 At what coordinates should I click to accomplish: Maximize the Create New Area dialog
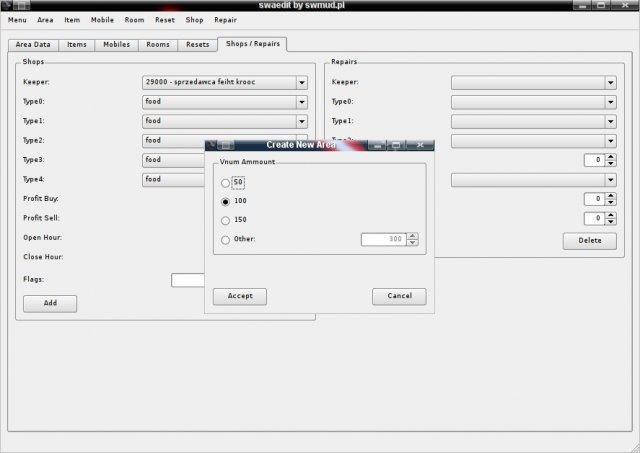coord(396,145)
